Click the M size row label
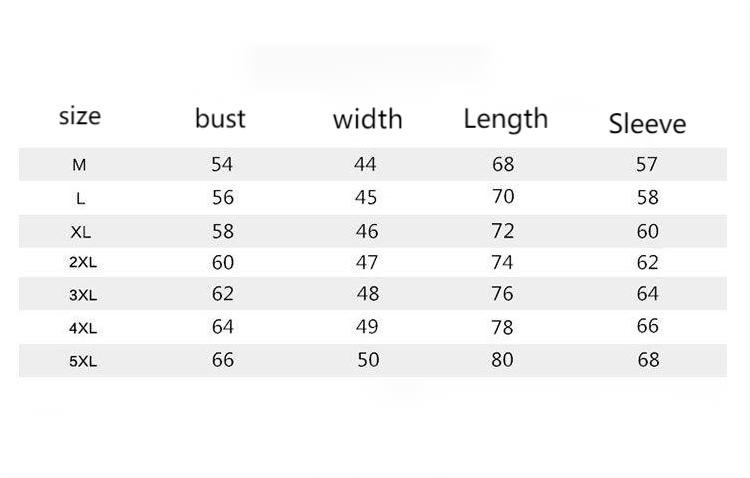 (x=80, y=165)
